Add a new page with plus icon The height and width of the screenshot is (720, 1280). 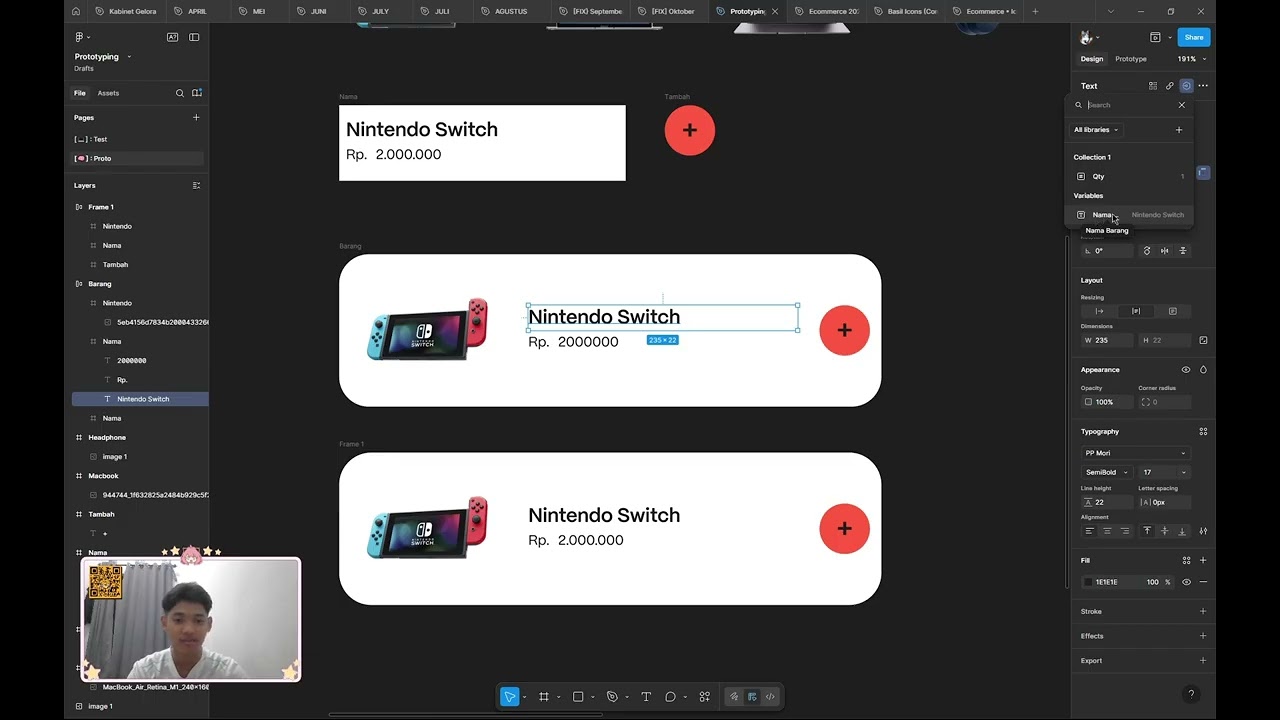[x=196, y=117]
